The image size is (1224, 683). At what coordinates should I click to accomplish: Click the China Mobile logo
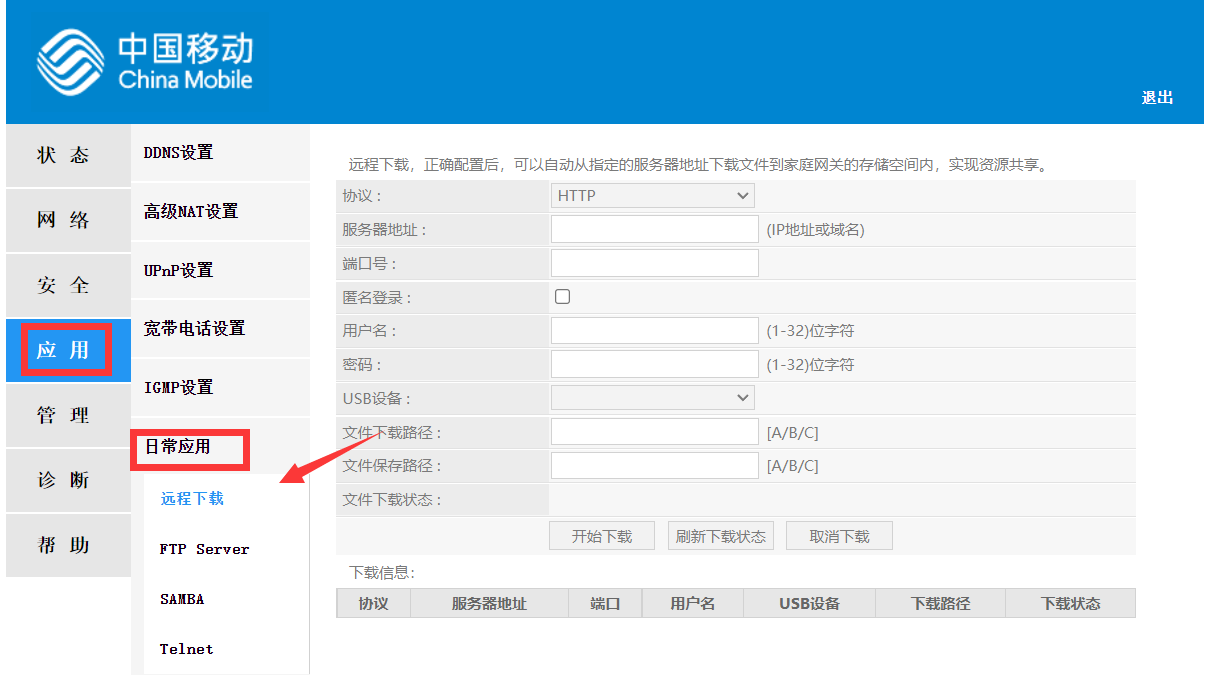click(145, 61)
